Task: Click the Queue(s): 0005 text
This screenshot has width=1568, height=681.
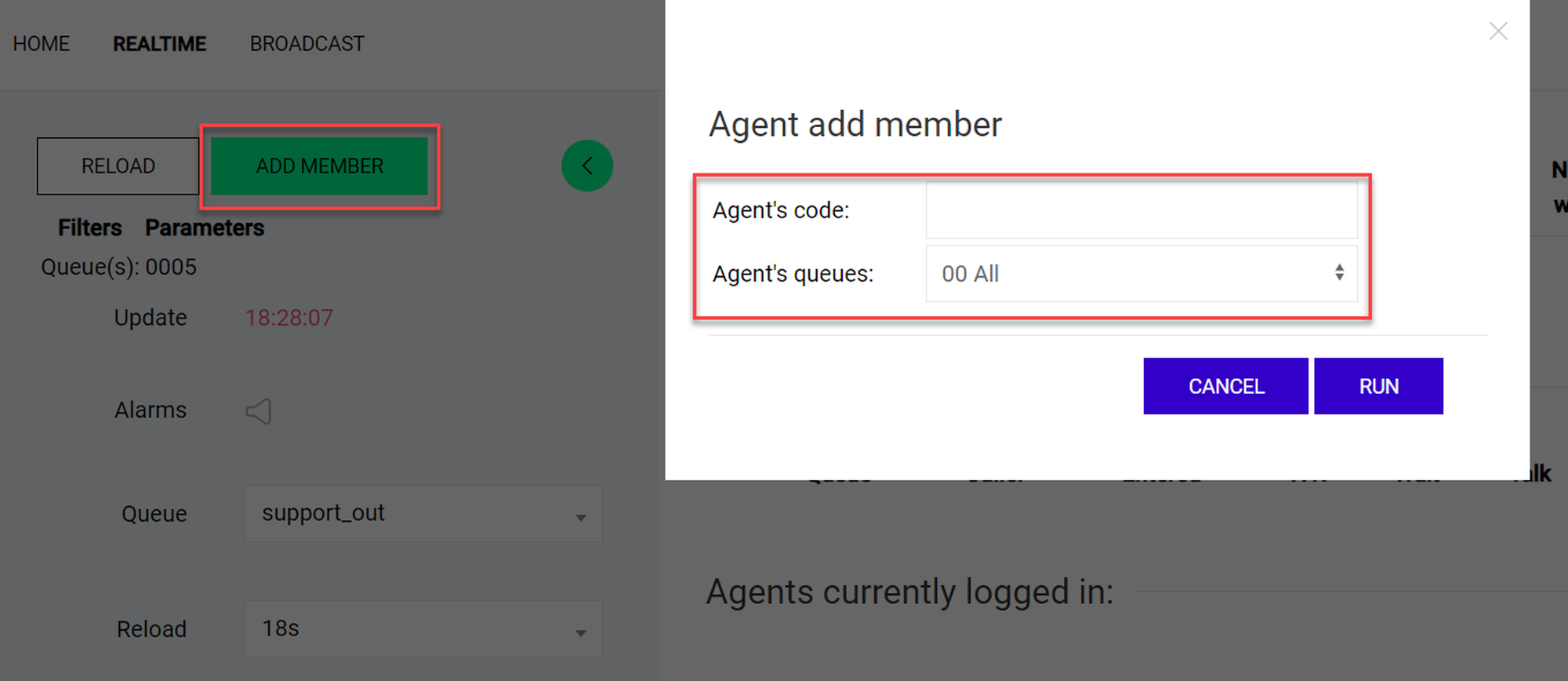Action: pyautogui.click(x=118, y=268)
